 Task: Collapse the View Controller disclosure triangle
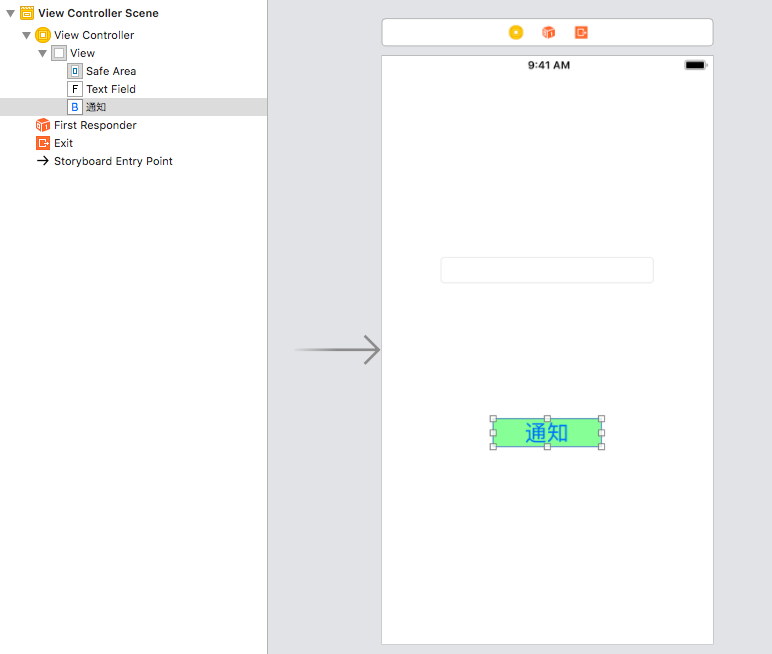point(27,35)
